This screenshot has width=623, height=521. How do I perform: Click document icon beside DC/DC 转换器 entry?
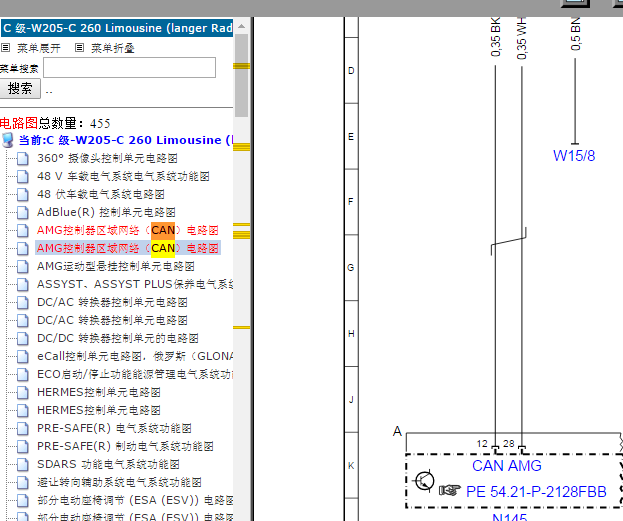(x=23, y=338)
